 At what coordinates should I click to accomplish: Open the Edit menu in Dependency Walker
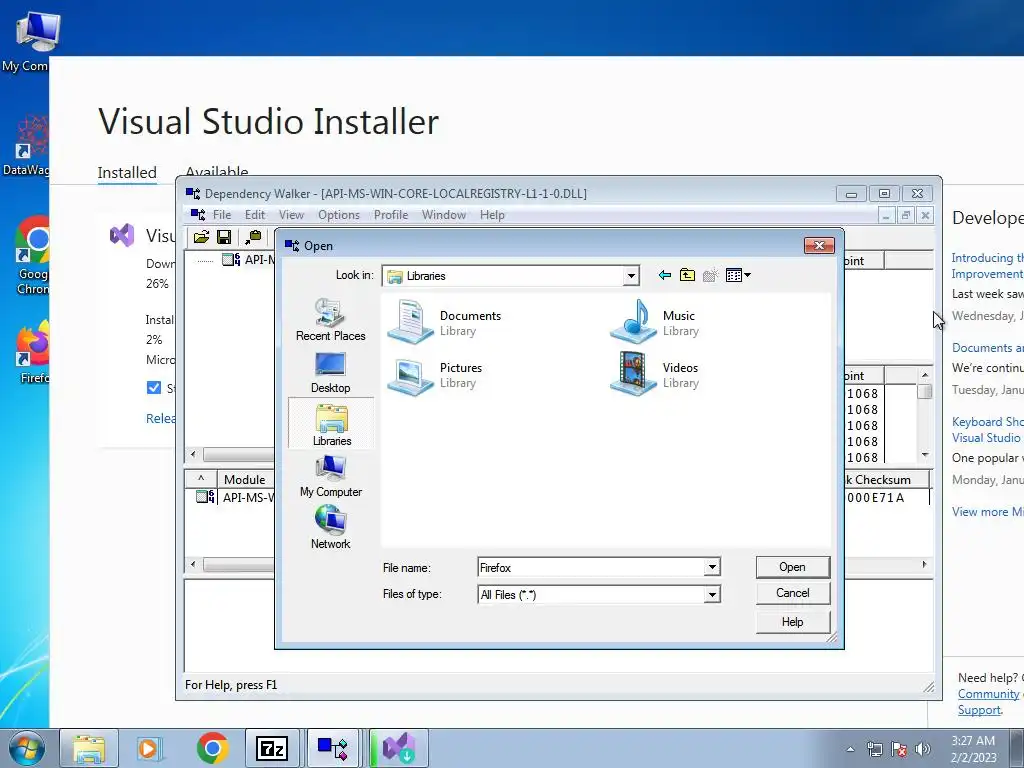click(255, 215)
